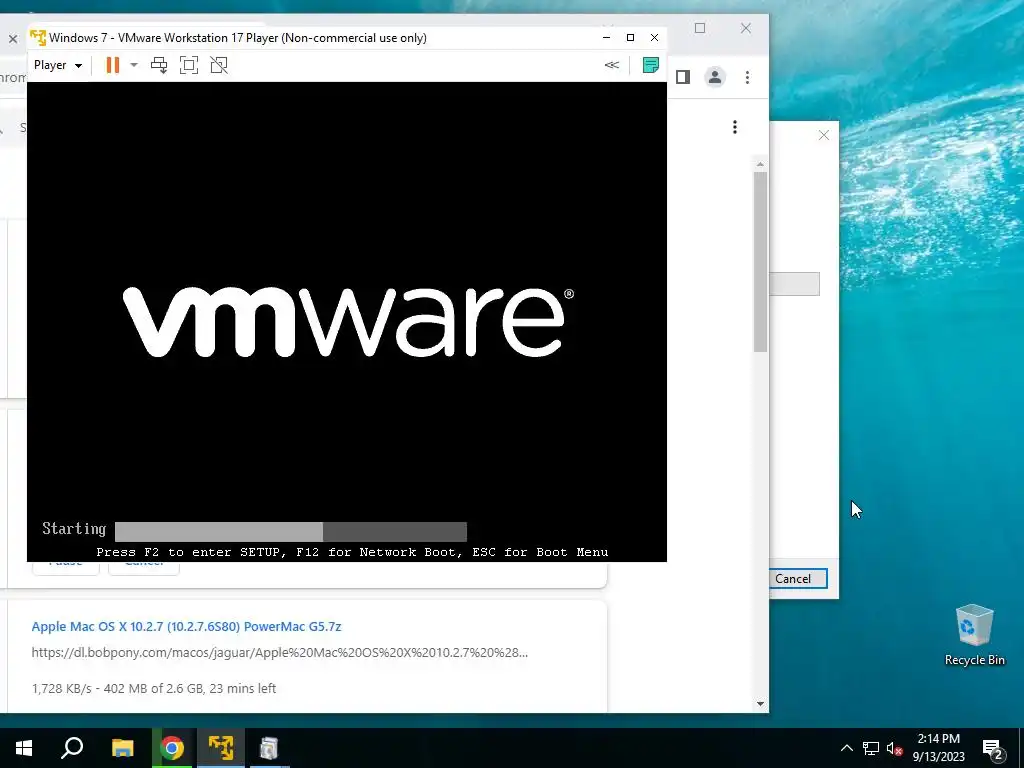The image size is (1024, 768).
Task: Click the Chrome scrollbar down arrow
Action: point(760,703)
